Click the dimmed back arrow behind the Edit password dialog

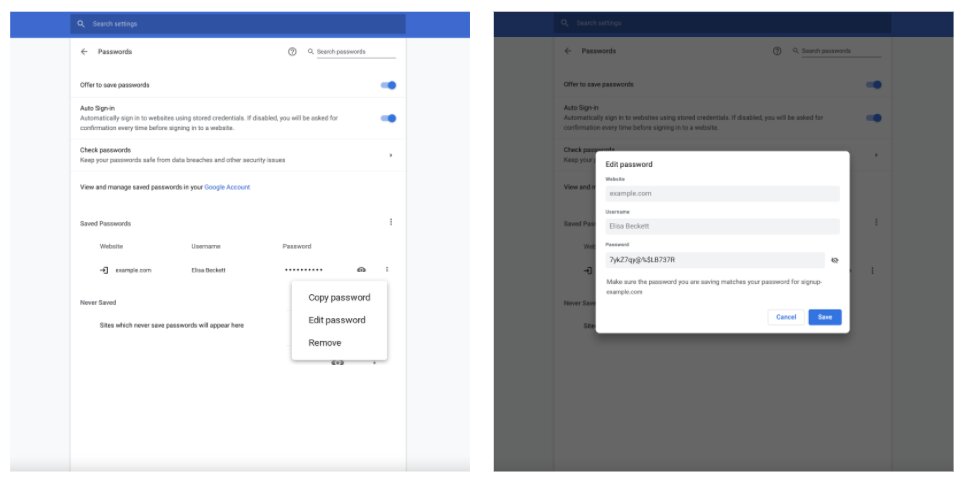click(x=568, y=51)
